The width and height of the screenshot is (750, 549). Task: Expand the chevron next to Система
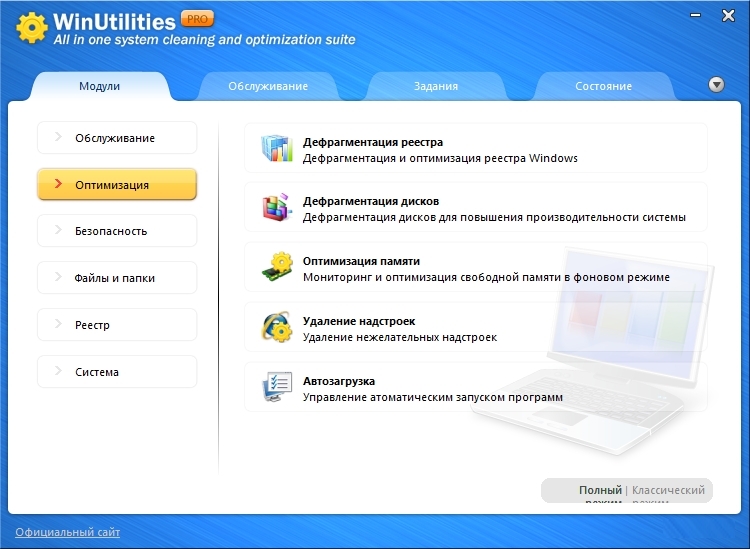(58, 372)
